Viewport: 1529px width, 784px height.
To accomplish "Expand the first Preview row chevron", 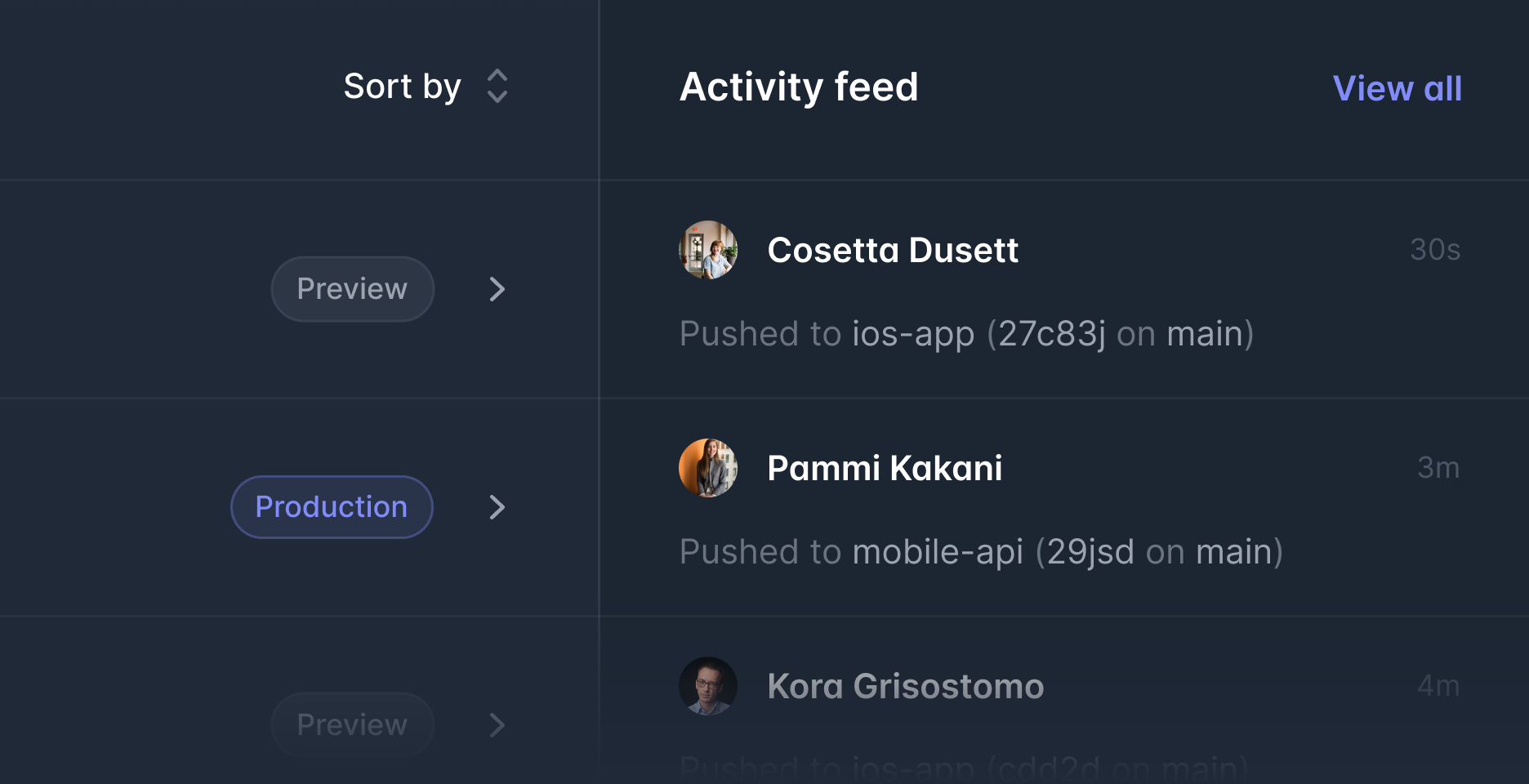I will pyautogui.click(x=497, y=289).
